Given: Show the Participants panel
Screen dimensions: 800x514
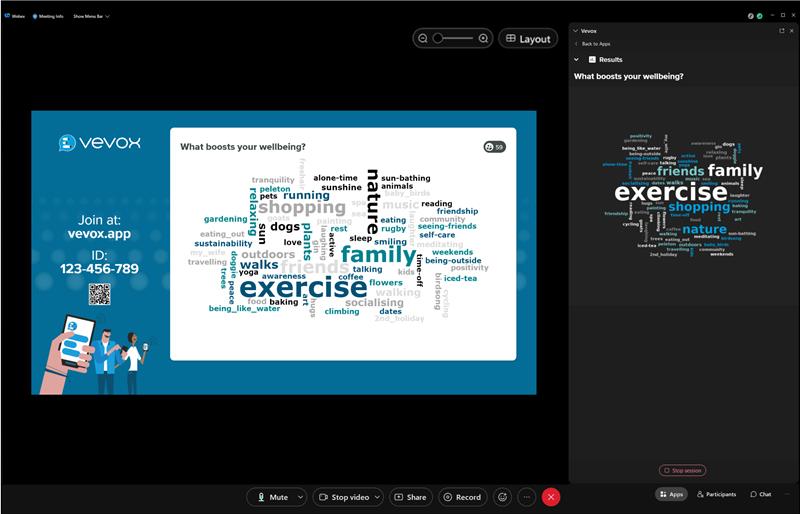Looking at the screenshot, I should (716, 494).
